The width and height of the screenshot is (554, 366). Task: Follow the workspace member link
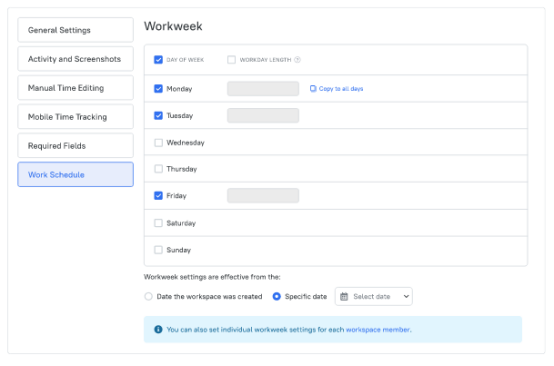coord(378,330)
